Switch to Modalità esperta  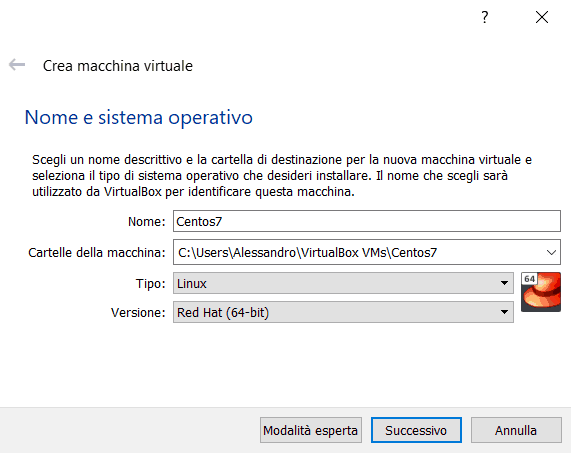coord(311,430)
